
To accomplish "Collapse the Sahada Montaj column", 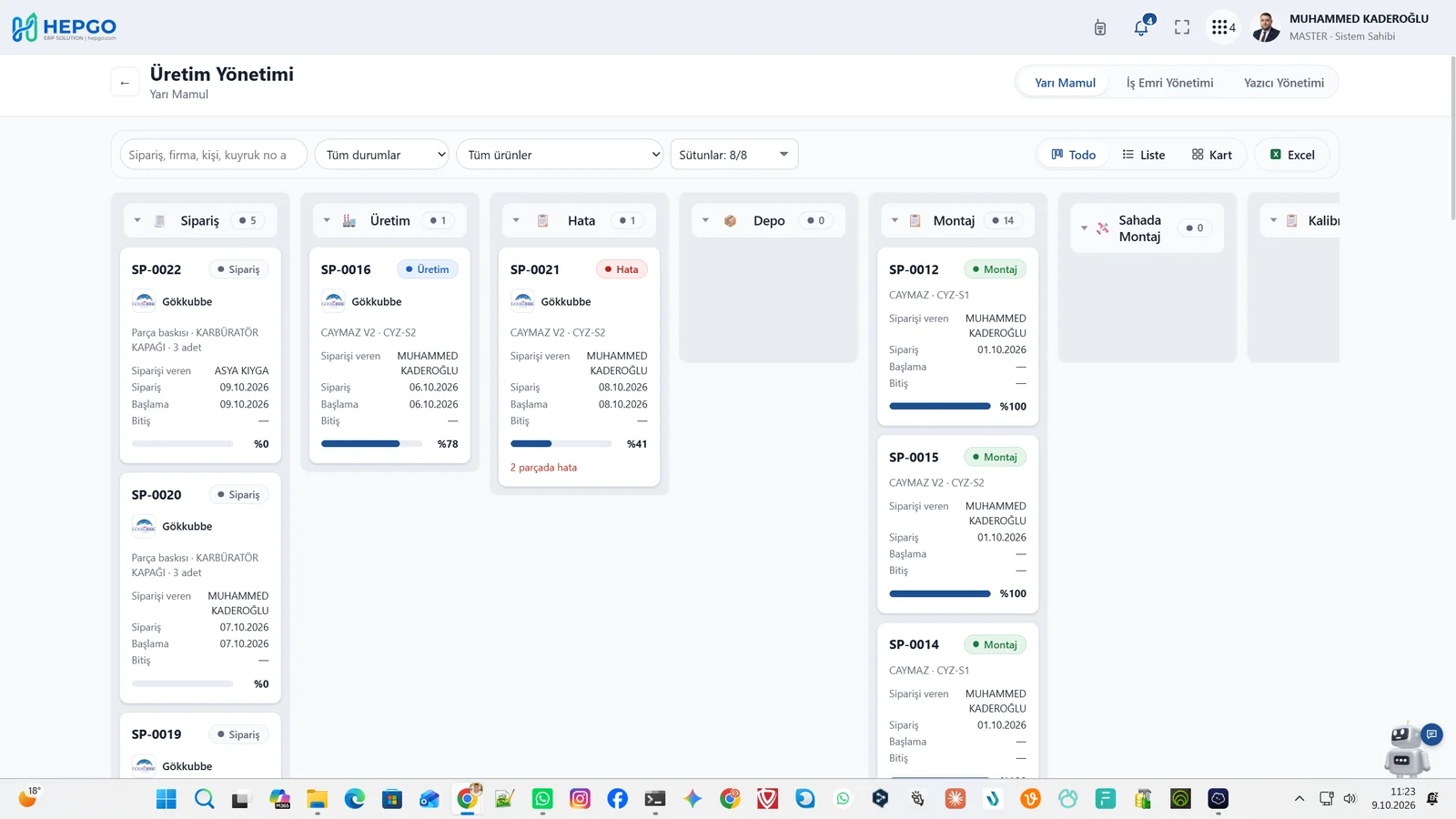I will 1084,228.
